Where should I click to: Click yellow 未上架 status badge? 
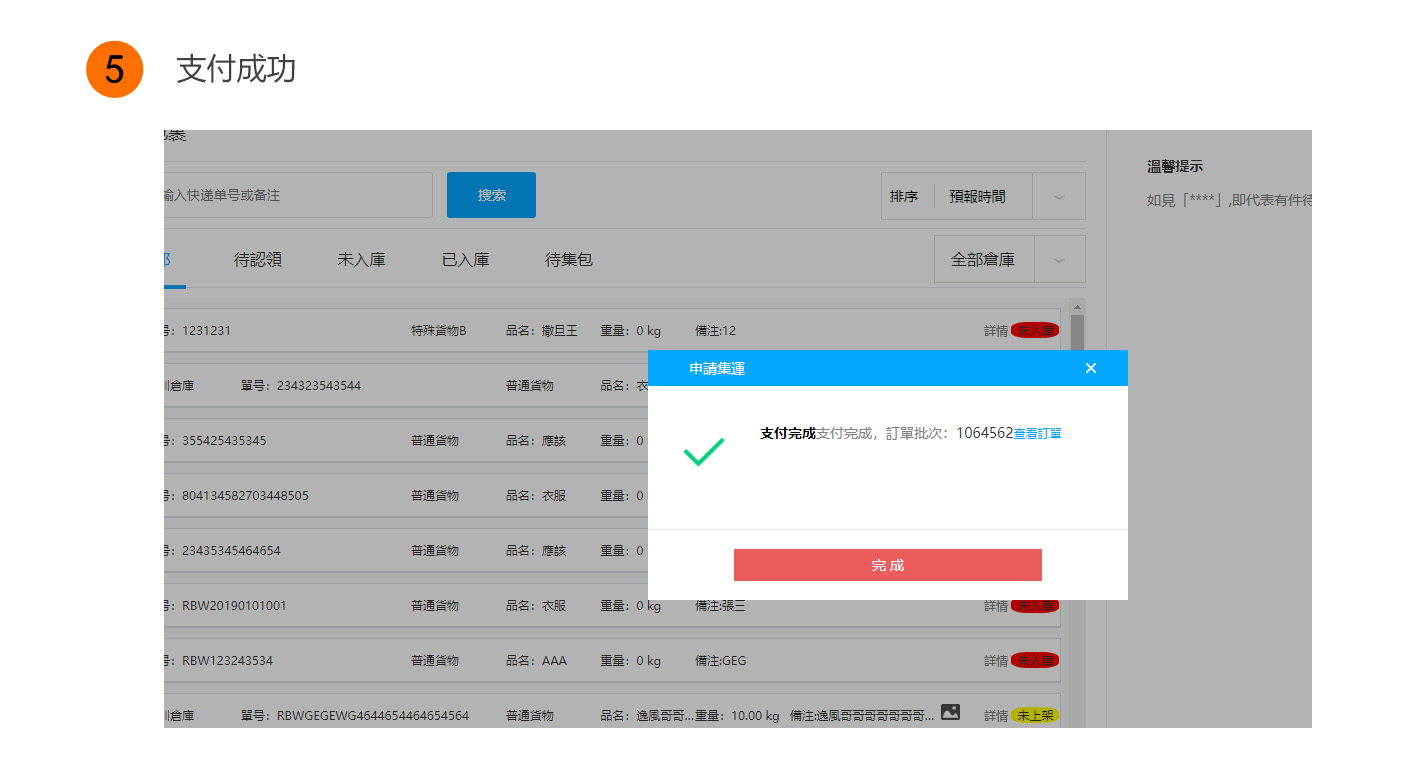(x=1034, y=715)
